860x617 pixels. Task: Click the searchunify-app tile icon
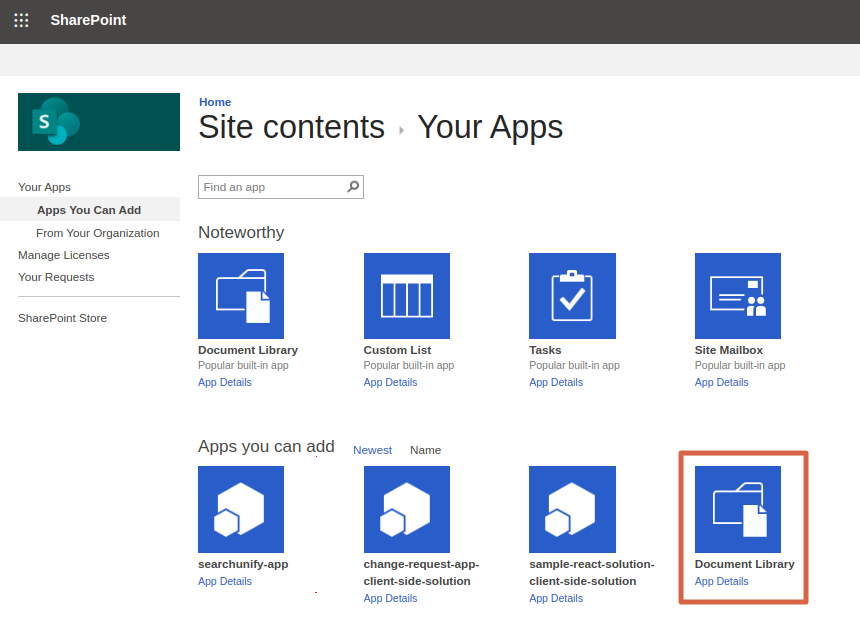point(241,509)
